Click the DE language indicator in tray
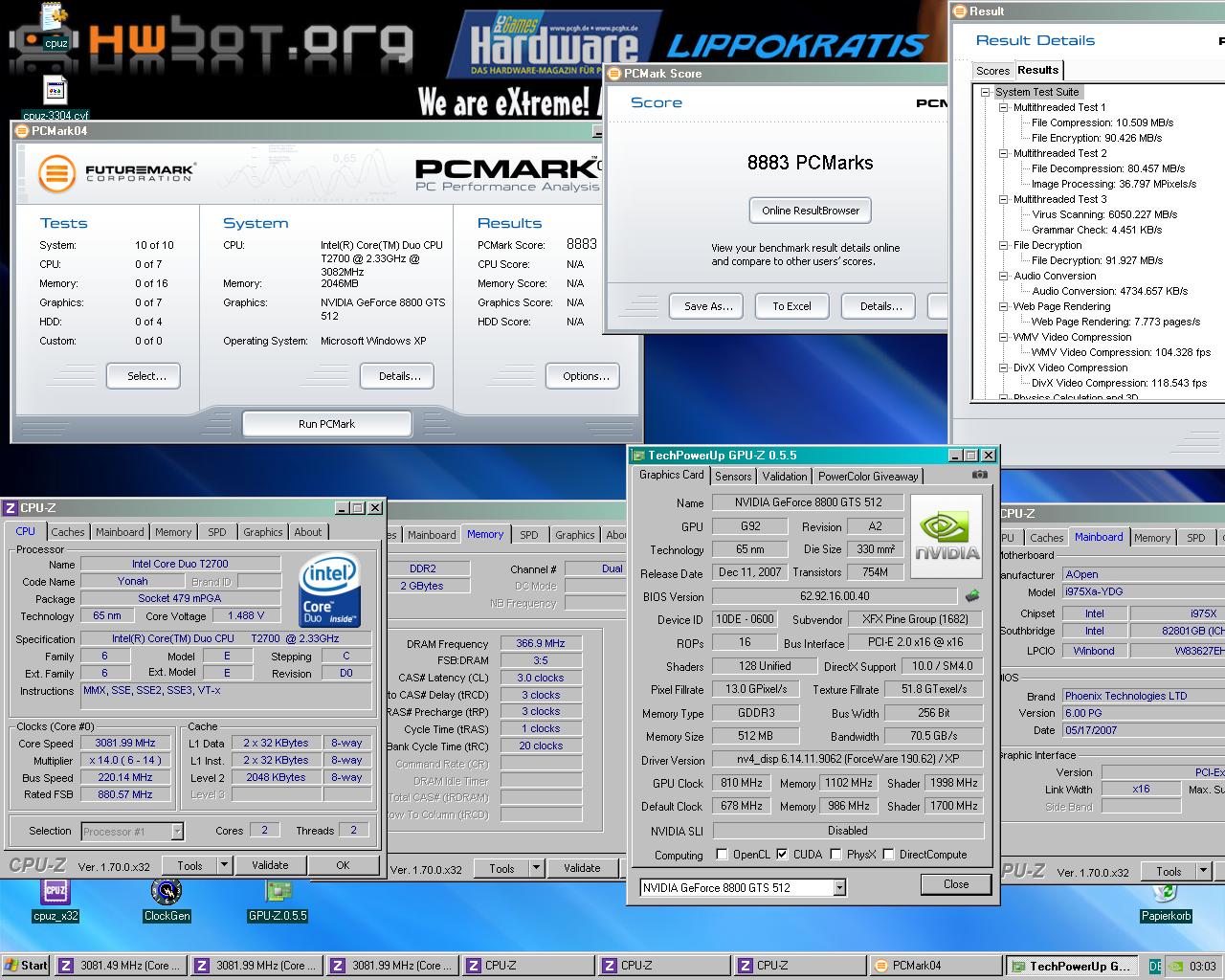The height and width of the screenshot is (980, 1225). (1155, 966)
